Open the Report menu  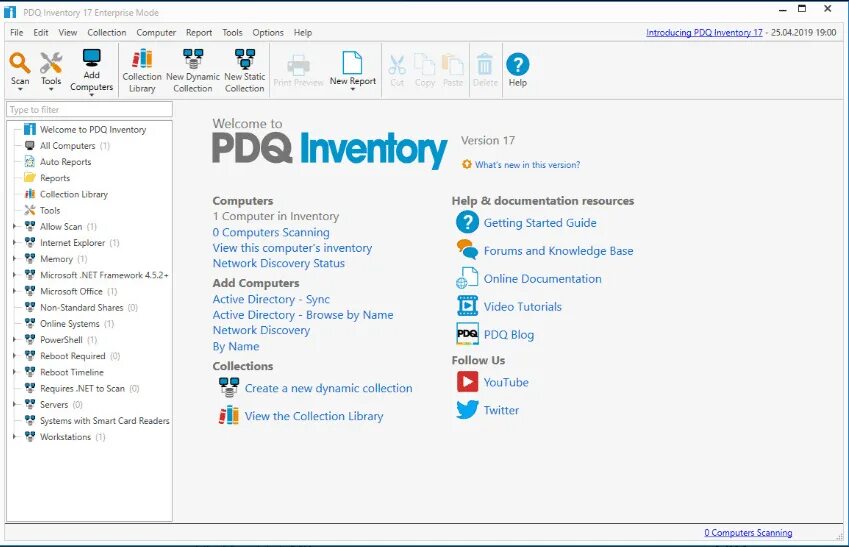coord(199,32)
